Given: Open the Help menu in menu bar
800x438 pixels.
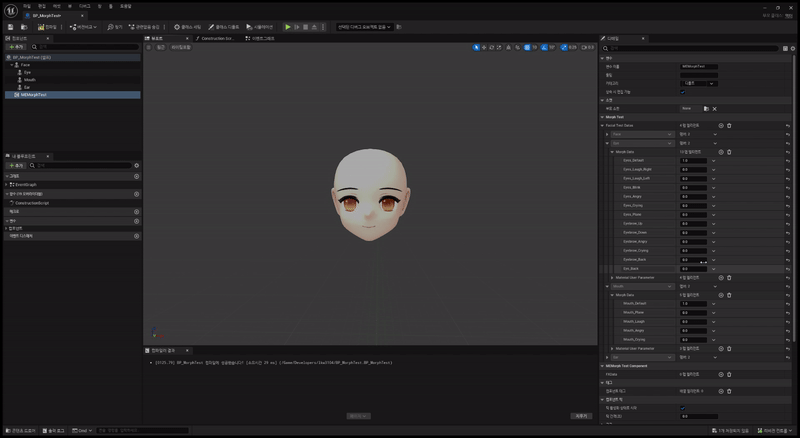Looking at the screenshot, I should [125, 5].
